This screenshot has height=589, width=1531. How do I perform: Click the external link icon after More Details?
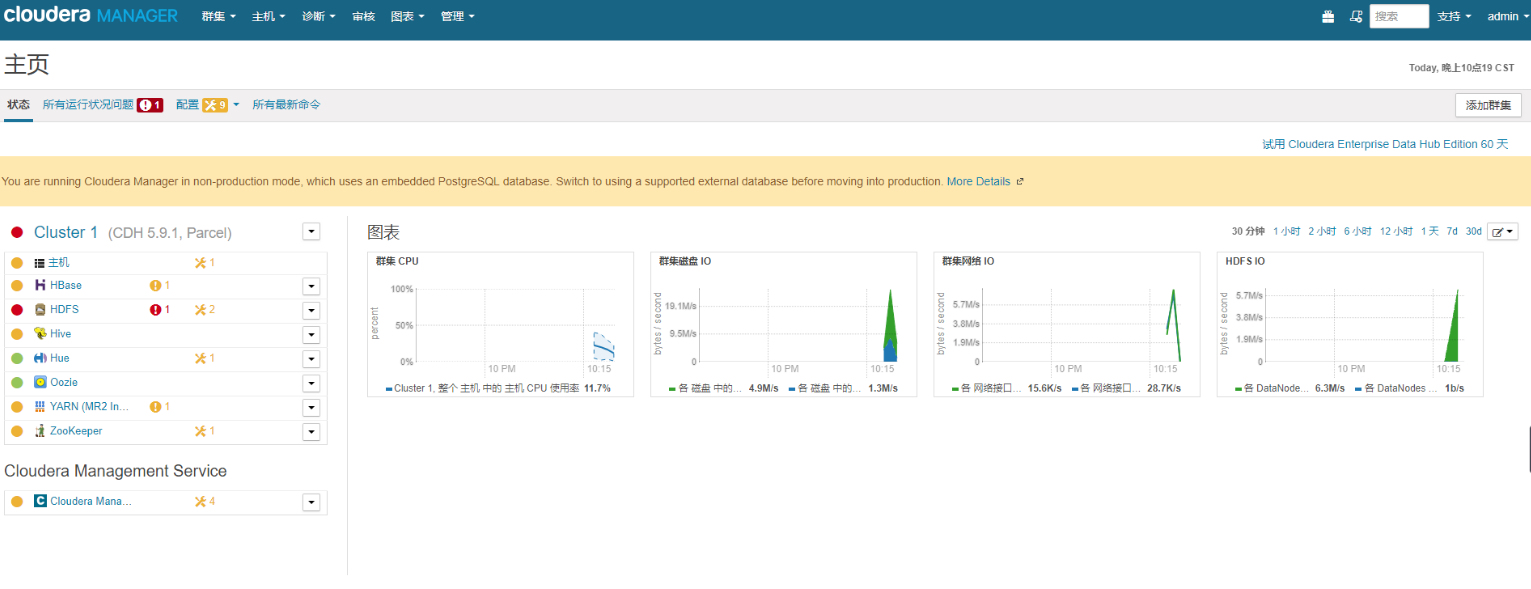coord(1020,182)
